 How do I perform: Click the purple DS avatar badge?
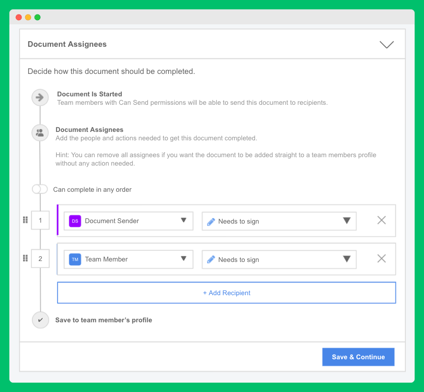(75, 221)
